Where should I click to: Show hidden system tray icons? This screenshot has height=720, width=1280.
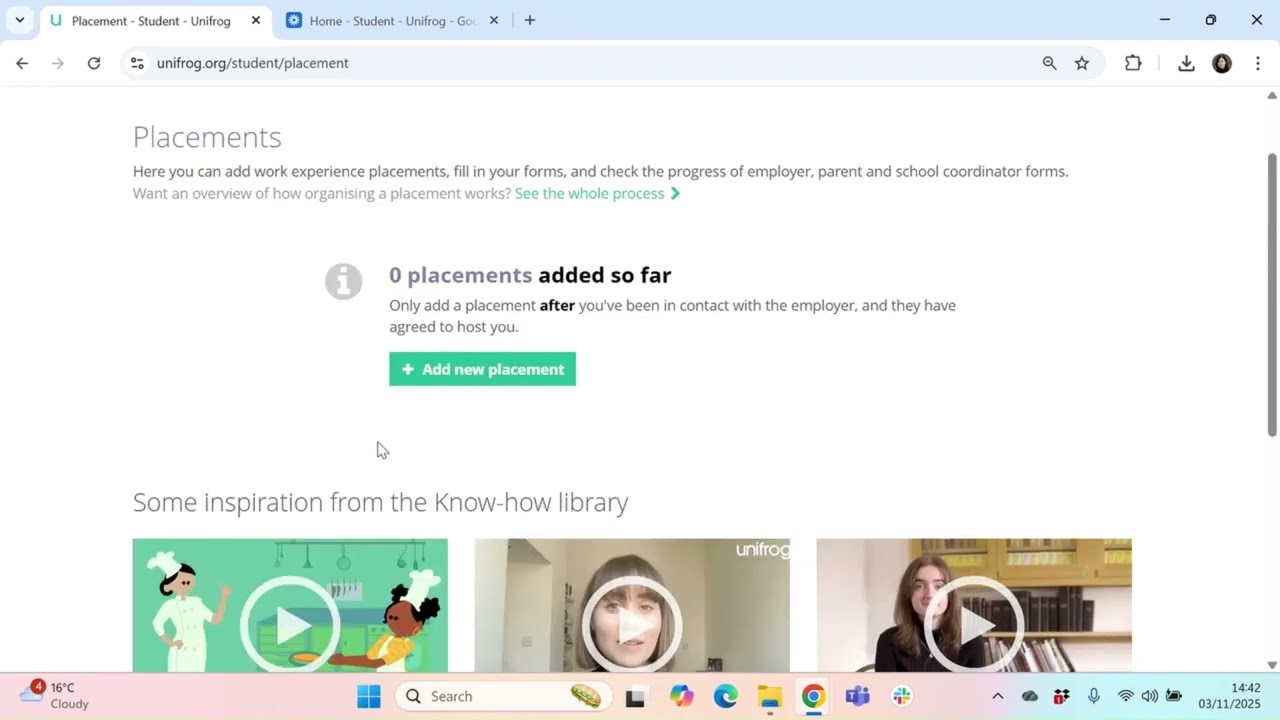tap(997, 696)
